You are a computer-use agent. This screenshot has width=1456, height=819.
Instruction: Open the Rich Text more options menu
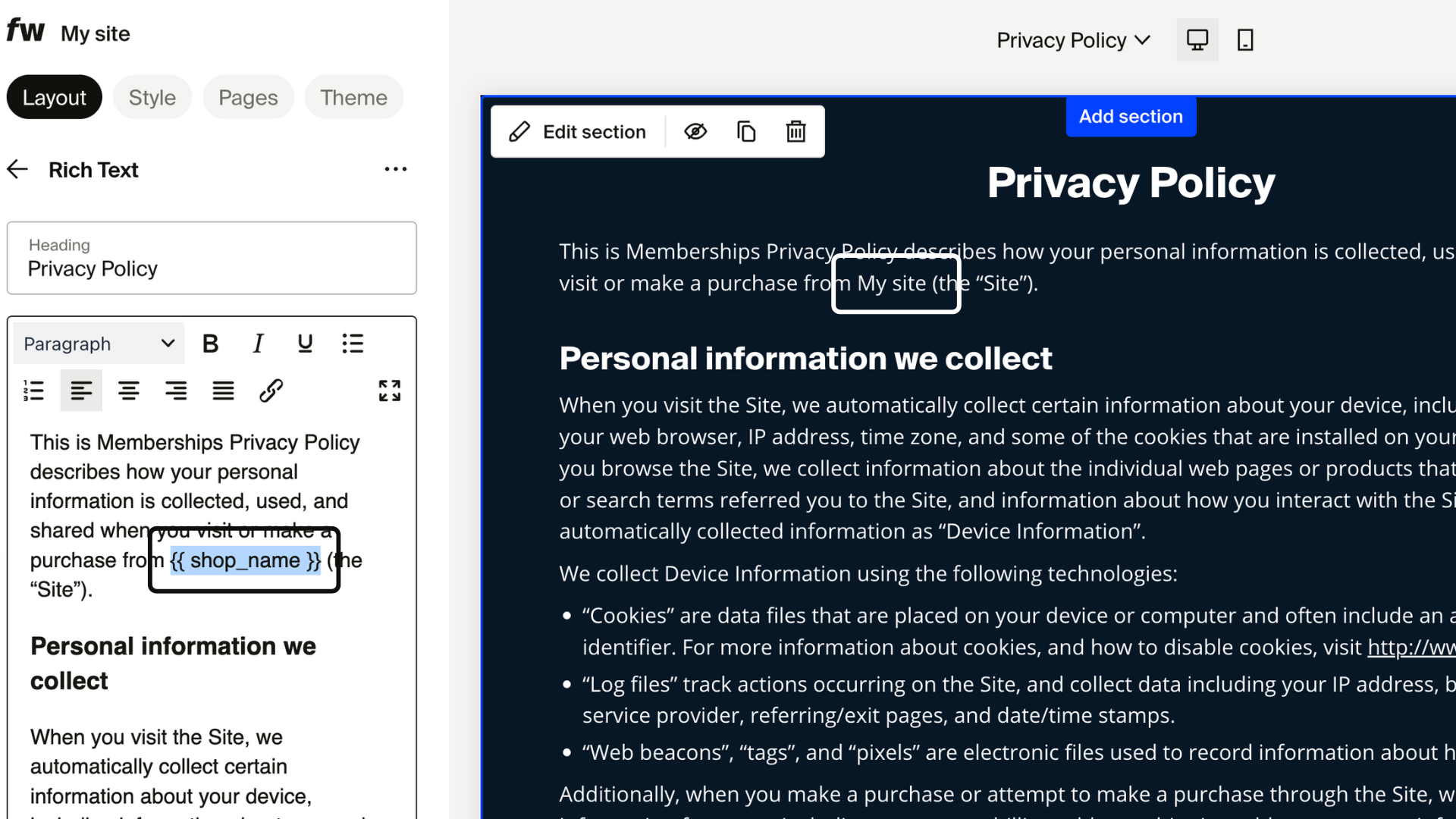pos(395,169)
